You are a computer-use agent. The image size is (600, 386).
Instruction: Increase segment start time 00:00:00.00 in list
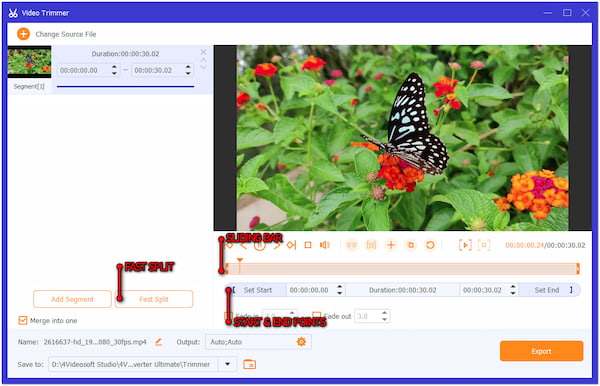114,67
